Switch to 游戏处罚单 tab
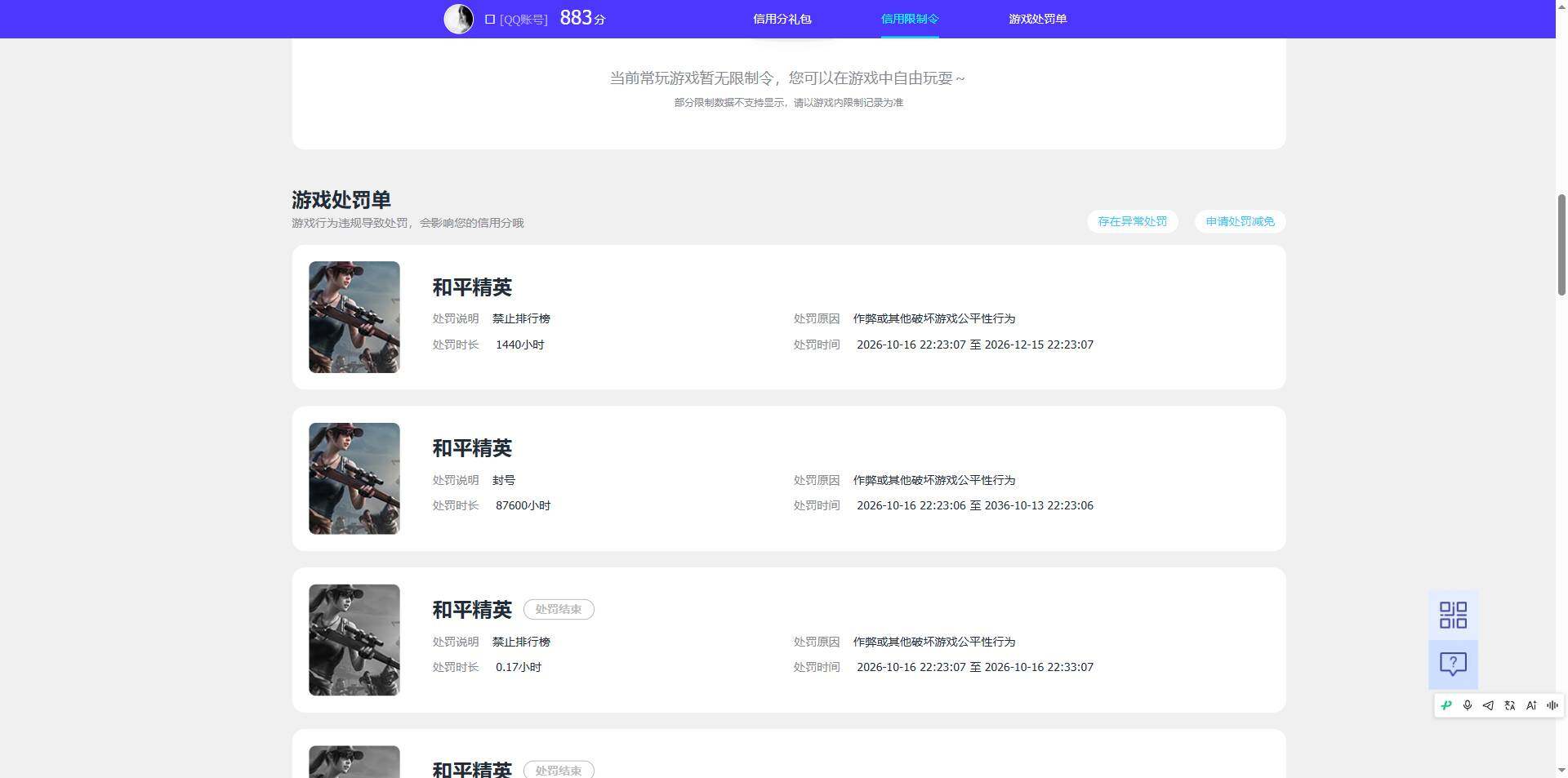The width and height of the screenshot is (1568, 778). click(1037, 19)
